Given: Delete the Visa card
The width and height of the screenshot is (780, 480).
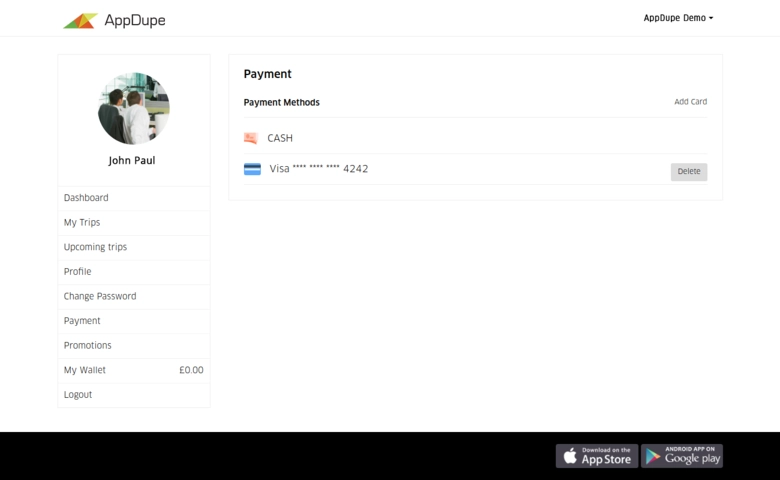Looking at the screenshot, I should (x=689, y=172).
